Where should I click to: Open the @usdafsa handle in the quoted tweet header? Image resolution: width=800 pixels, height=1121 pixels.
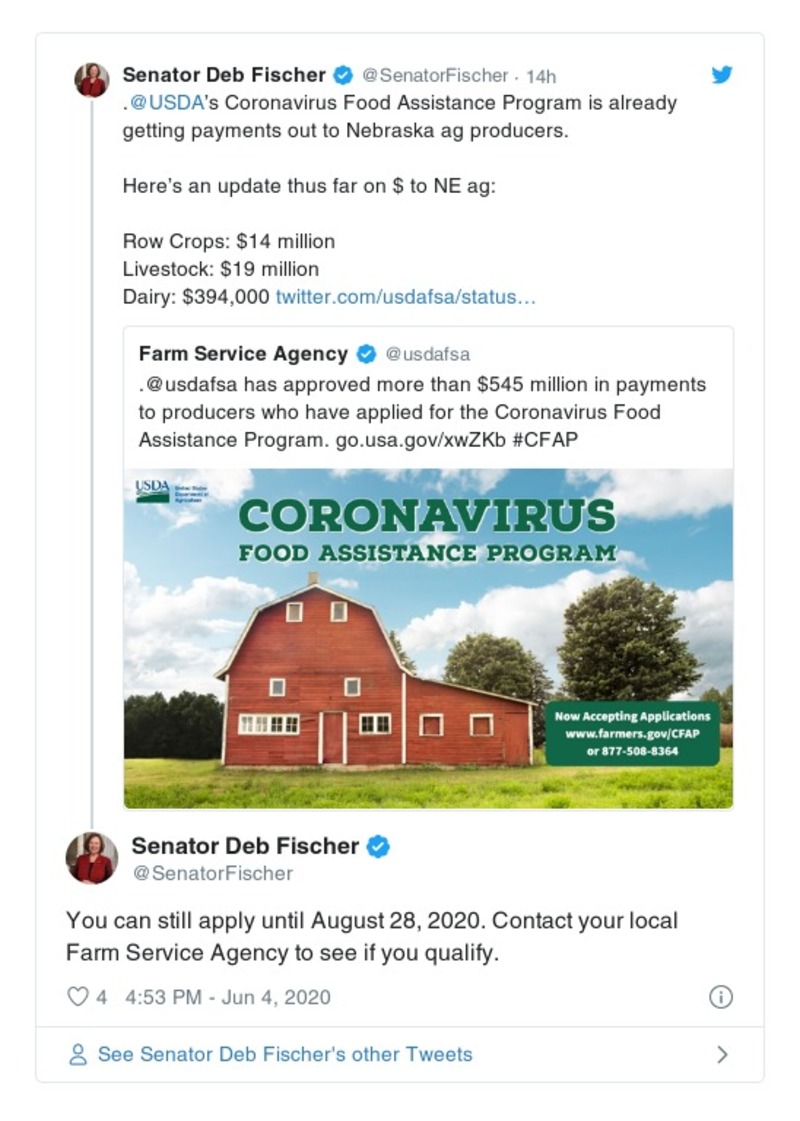click(428, 354)
